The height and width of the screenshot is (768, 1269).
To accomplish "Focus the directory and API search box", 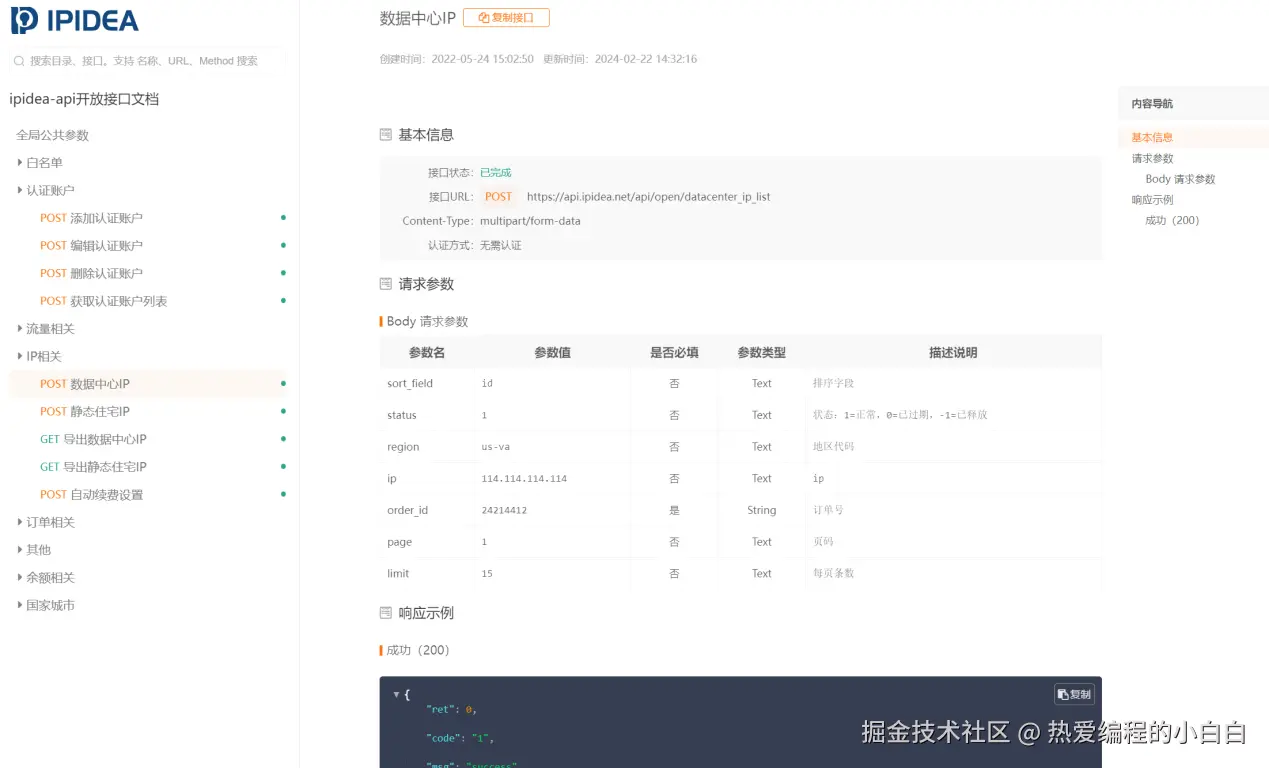I will (x=148, y=61).
